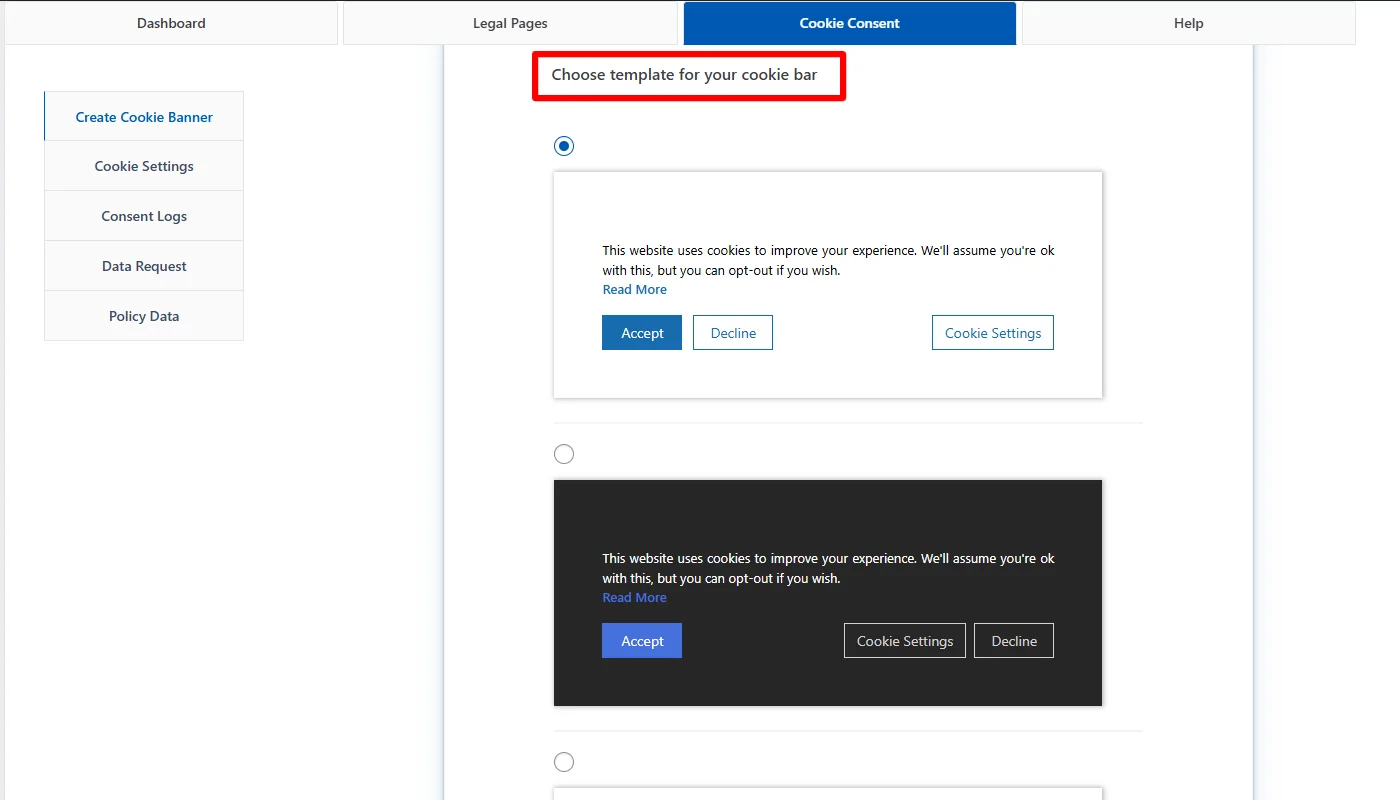This screenshot has height=800, width=1400.
Task: Click Cookie Settings button in white template
Action: (993, 333)
